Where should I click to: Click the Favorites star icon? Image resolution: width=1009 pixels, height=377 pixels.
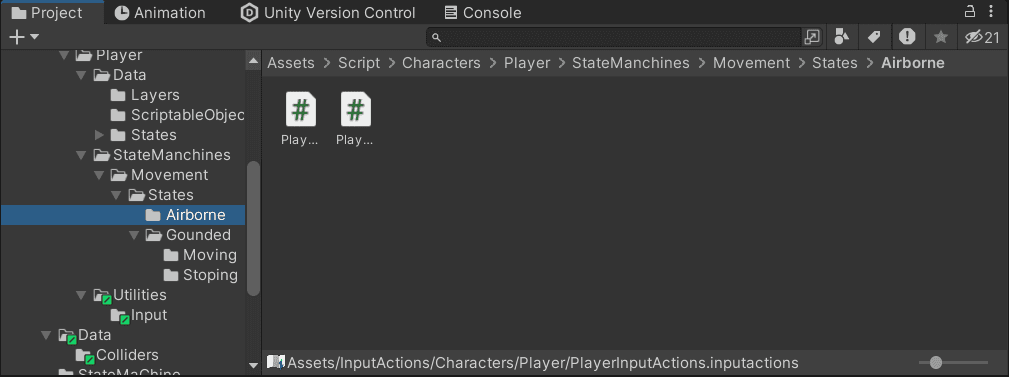tap(941, 37)
